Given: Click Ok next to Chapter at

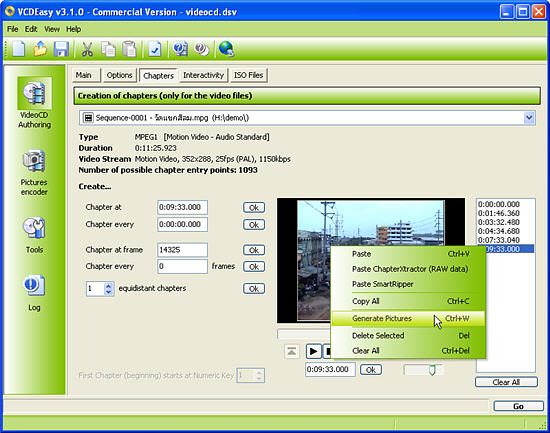Looking at the screenshot, I should 254,207.
